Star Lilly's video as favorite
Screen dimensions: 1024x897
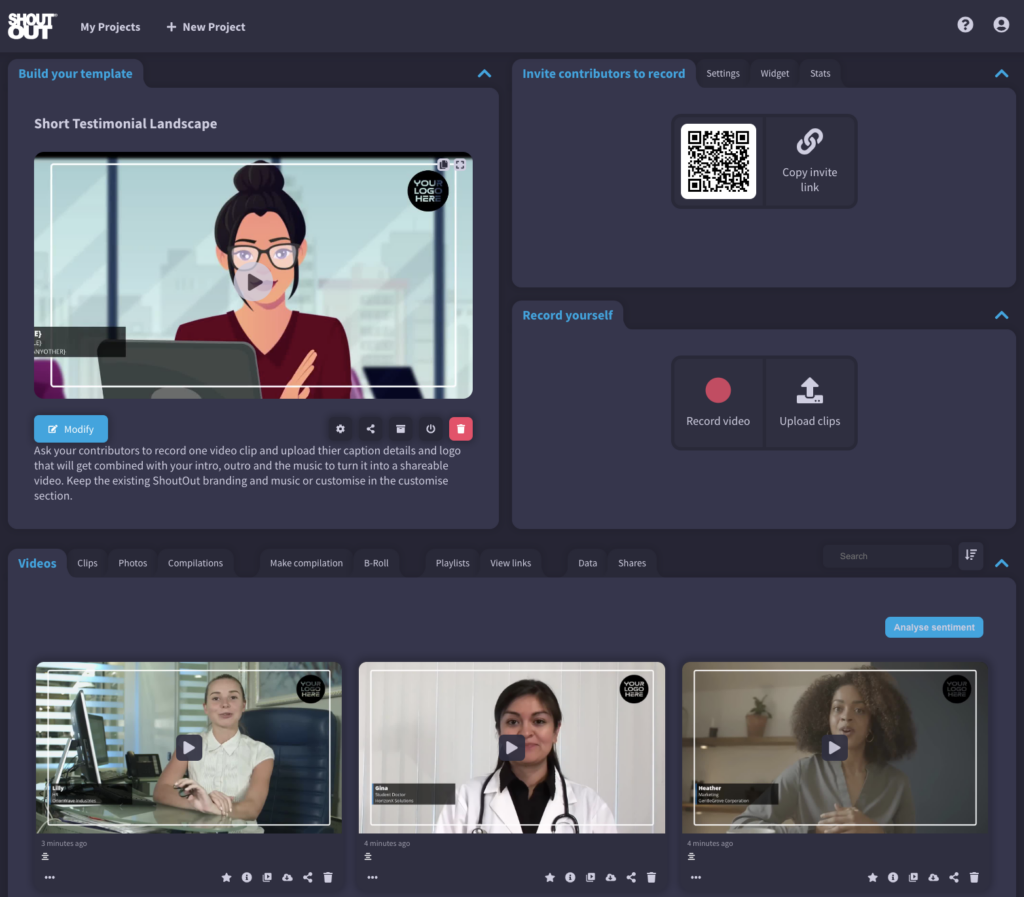[226, 877]
